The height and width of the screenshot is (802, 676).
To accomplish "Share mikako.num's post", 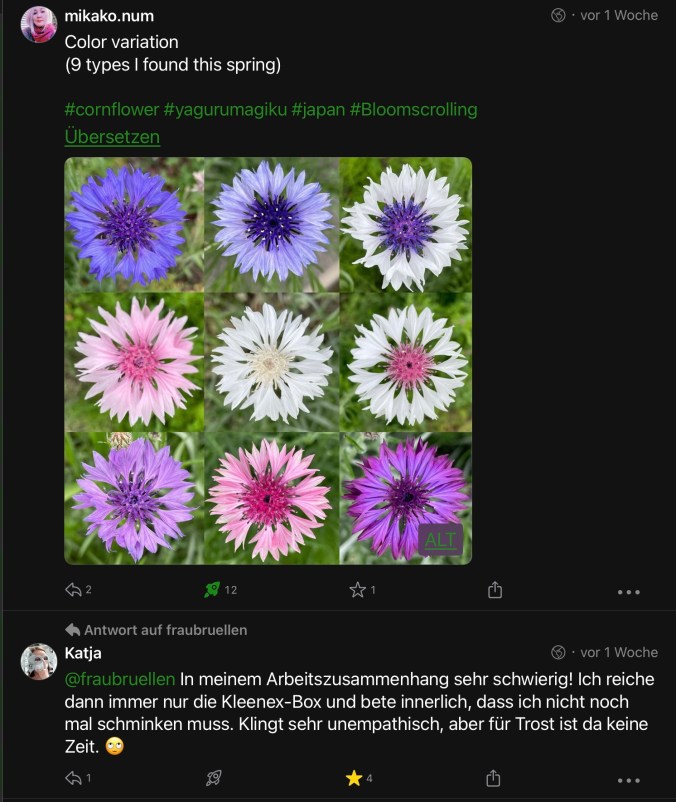I will coord(494,590).
